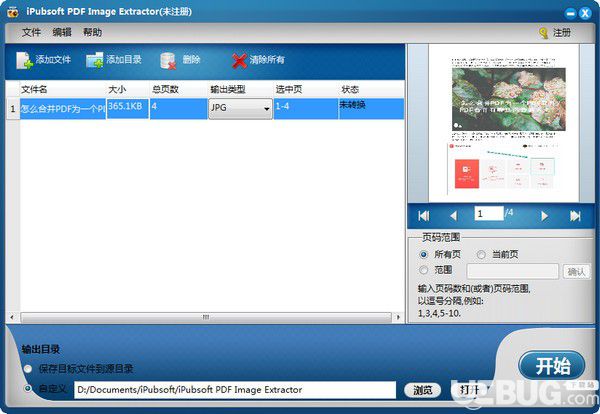Screen dimensions: 600x414
Task: Go to previous preview page
Action: pyautogui.click(x=453, y=216)
